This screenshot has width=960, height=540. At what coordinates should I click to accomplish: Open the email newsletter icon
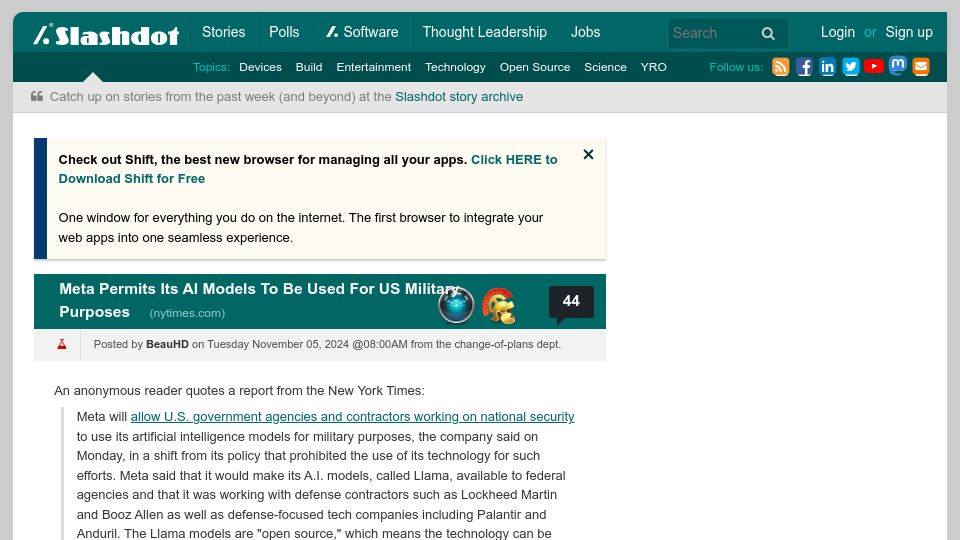(x=921, y=67)
